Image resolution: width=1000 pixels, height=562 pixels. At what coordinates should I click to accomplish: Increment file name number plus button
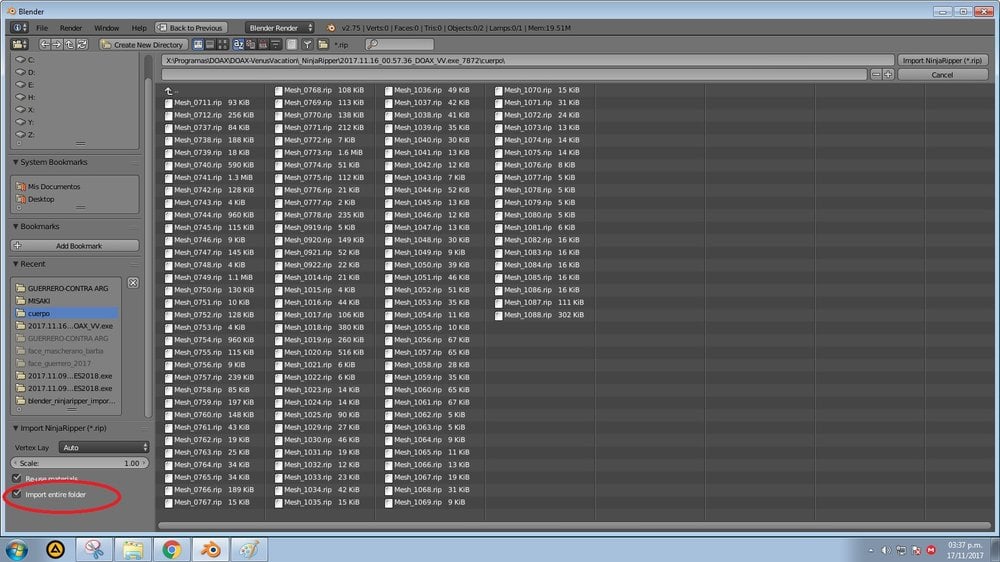click(x=888, y=75)
